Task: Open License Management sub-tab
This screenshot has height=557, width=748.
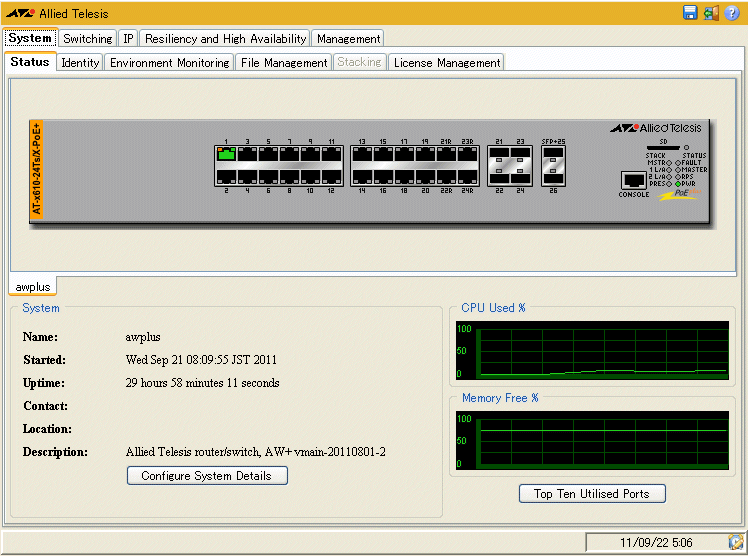Action: tap(447, 62)
